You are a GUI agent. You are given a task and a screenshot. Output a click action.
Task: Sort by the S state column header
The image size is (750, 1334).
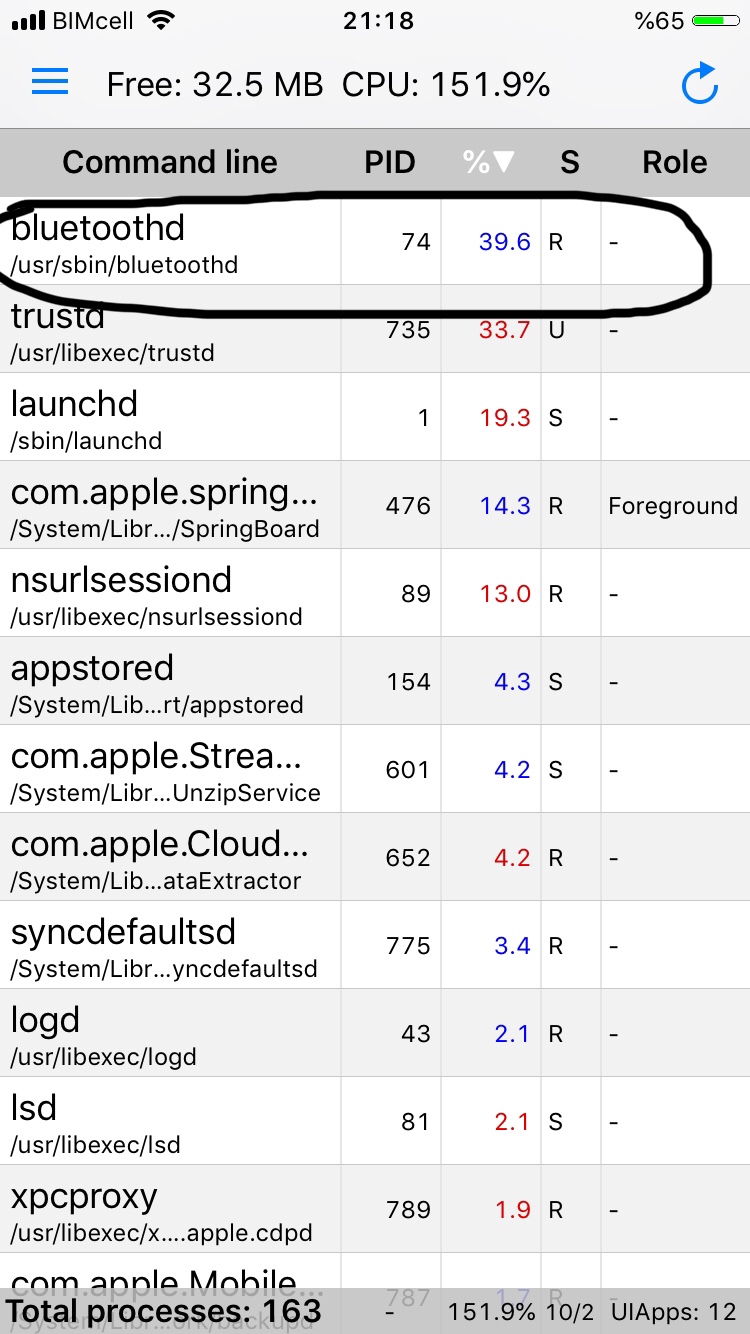pyautogui.click(x=570, y=162)
